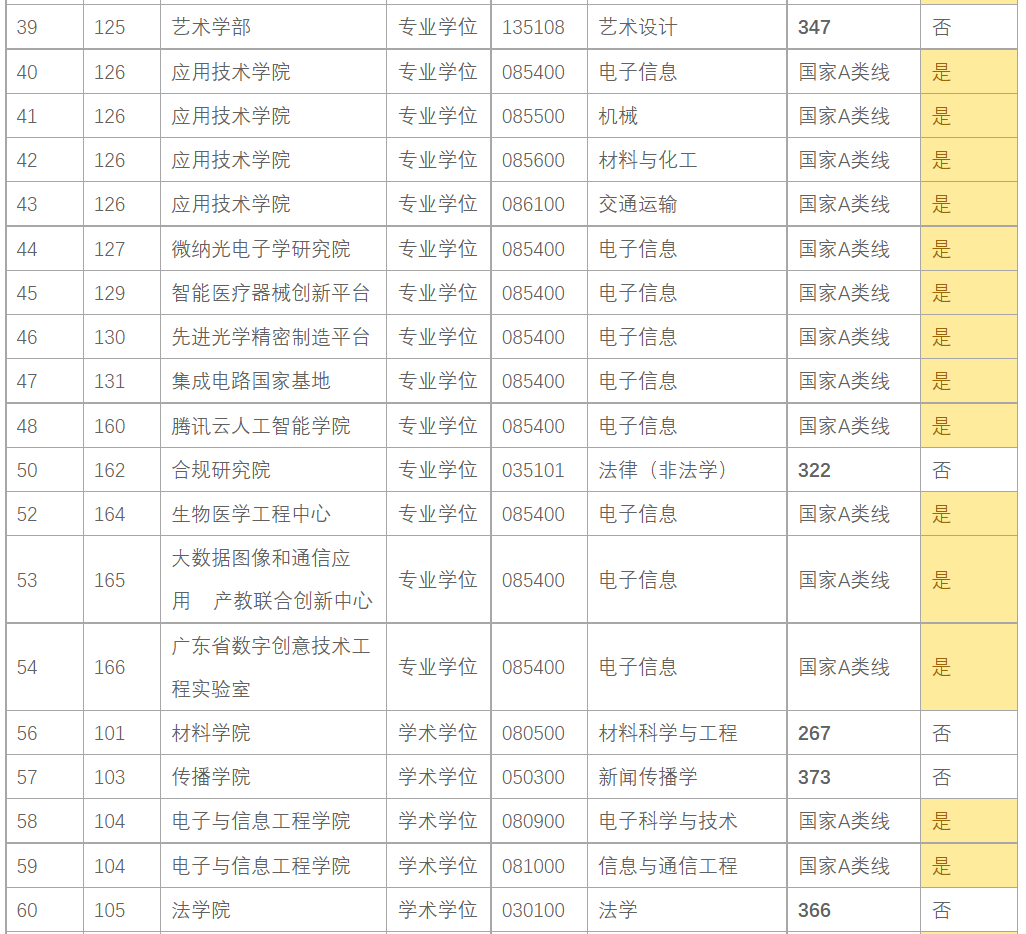Select the 生物医学工程中心 cell

[251, 514]
